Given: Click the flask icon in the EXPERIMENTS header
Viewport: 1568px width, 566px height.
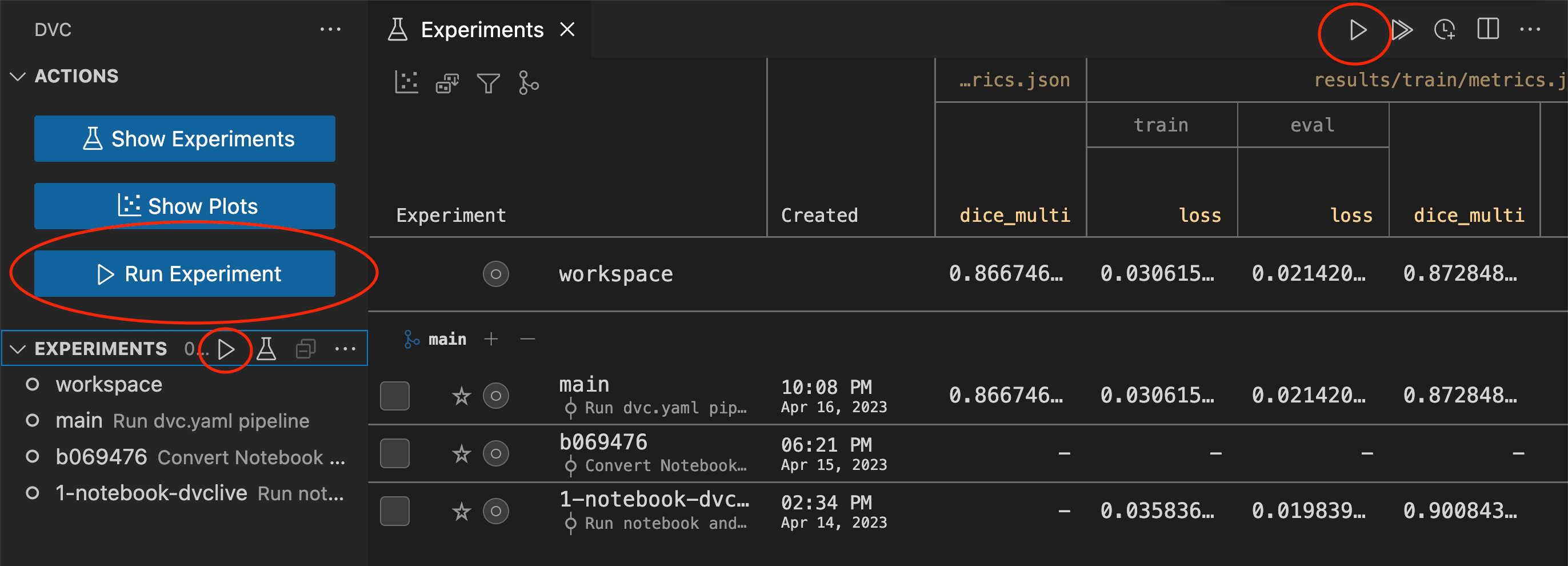Looking at the screenshot, I should click(x=266, y=349).
